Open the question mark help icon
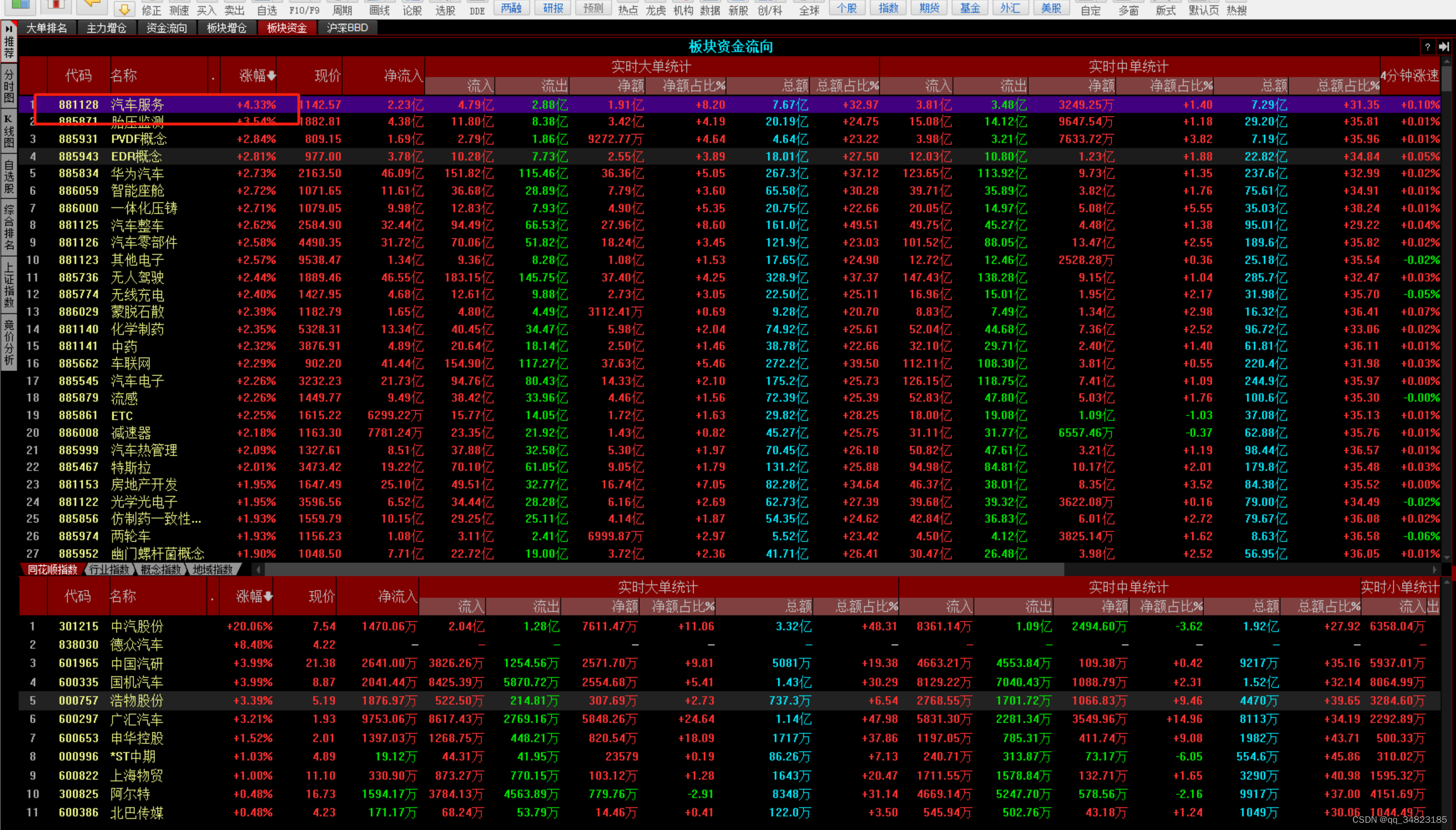This screenshot has height=830, width=1456. pyautogui.click(x=1427, y=47)
